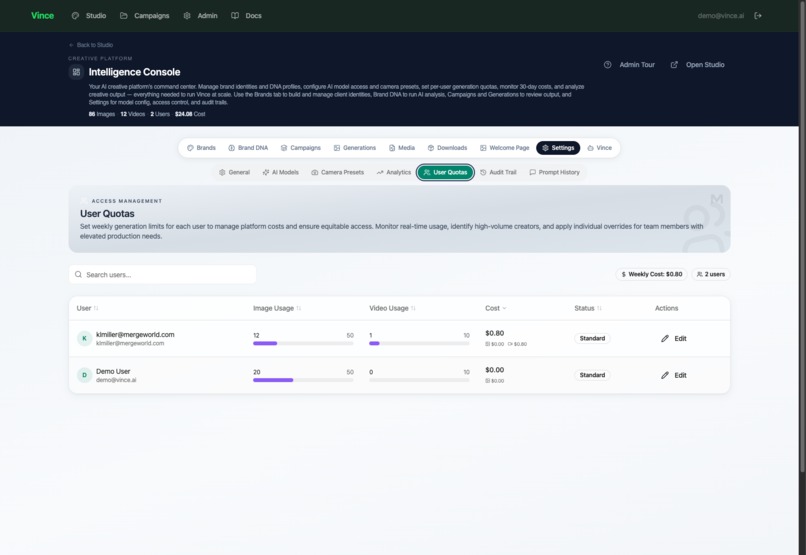This screenshot has height=555, width=806.
Task: Open the Generations tab
Action: [x=355, y=148]
